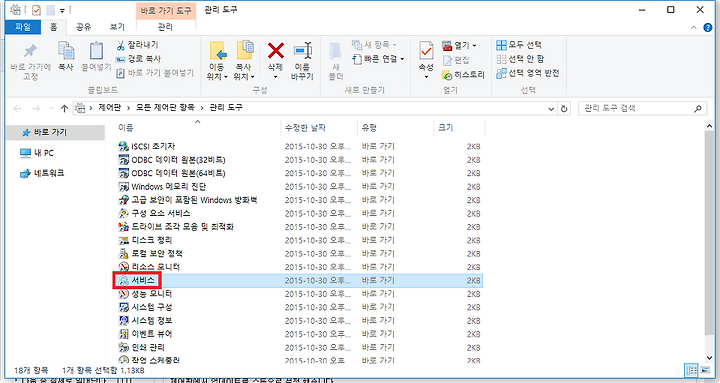Click 모두 선택 button
The width and height of the screenshot is (720, 383).
tap(519, 45)
